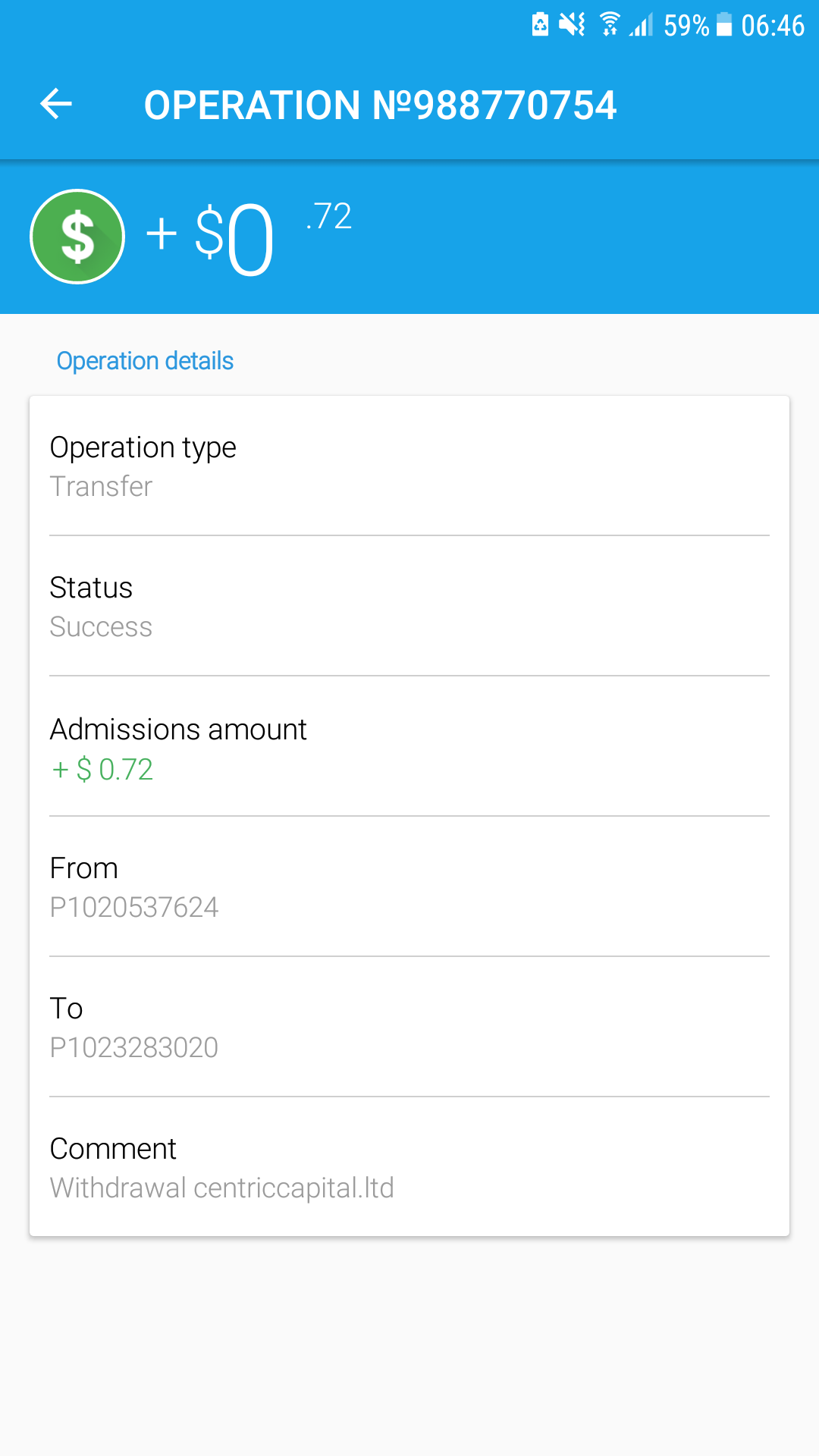Tap the Wi-Fi status icon
Image resolution: width=819 pixels, height=1456 pixels.
point(609,25)
